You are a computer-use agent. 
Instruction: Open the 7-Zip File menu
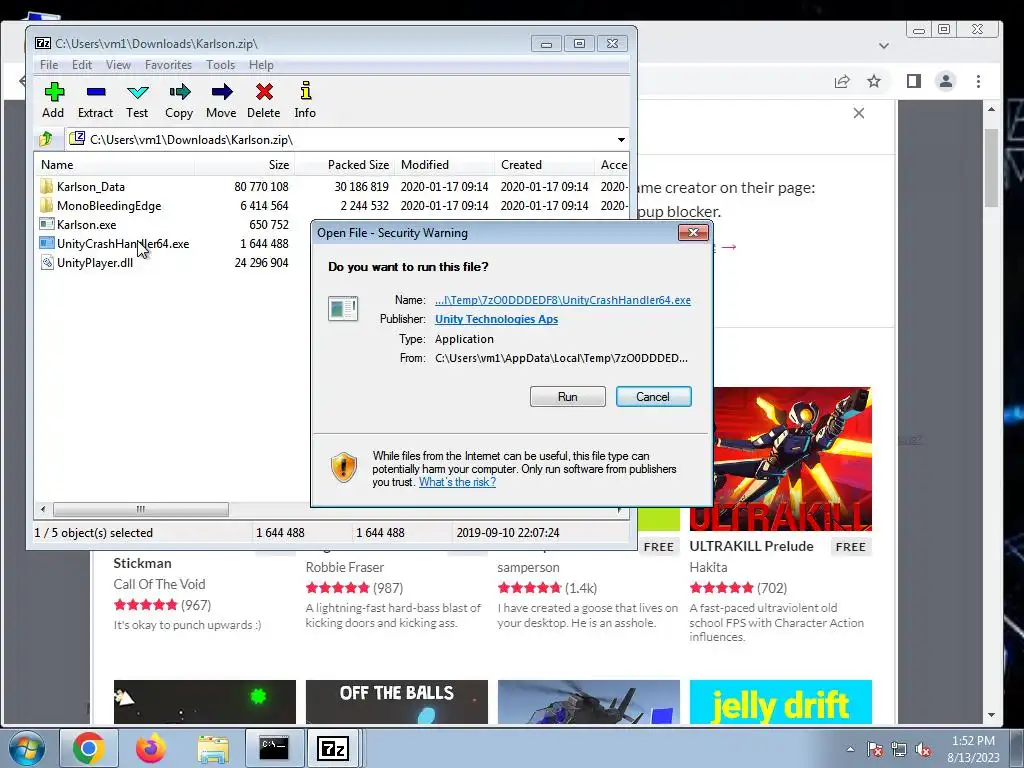pos(49,65)
